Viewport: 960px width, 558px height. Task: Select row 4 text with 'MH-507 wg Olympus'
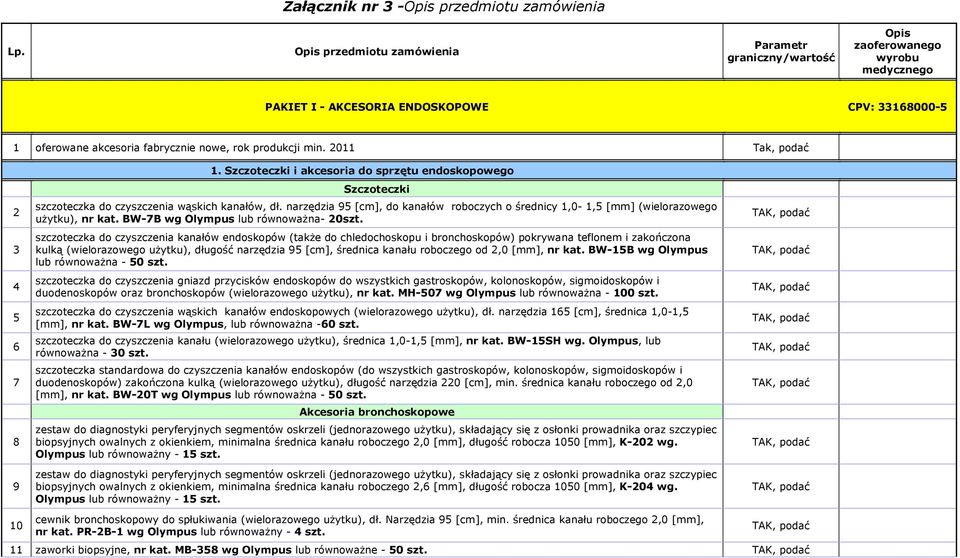347,287
